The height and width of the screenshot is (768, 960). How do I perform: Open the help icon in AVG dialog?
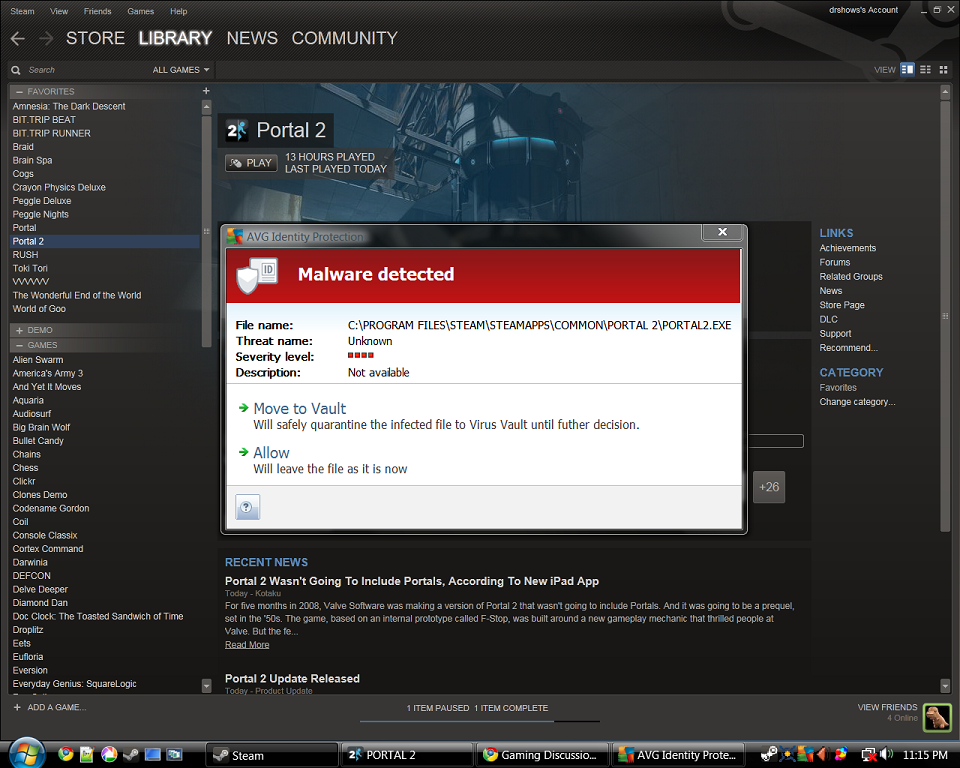[x=247, y=507]
